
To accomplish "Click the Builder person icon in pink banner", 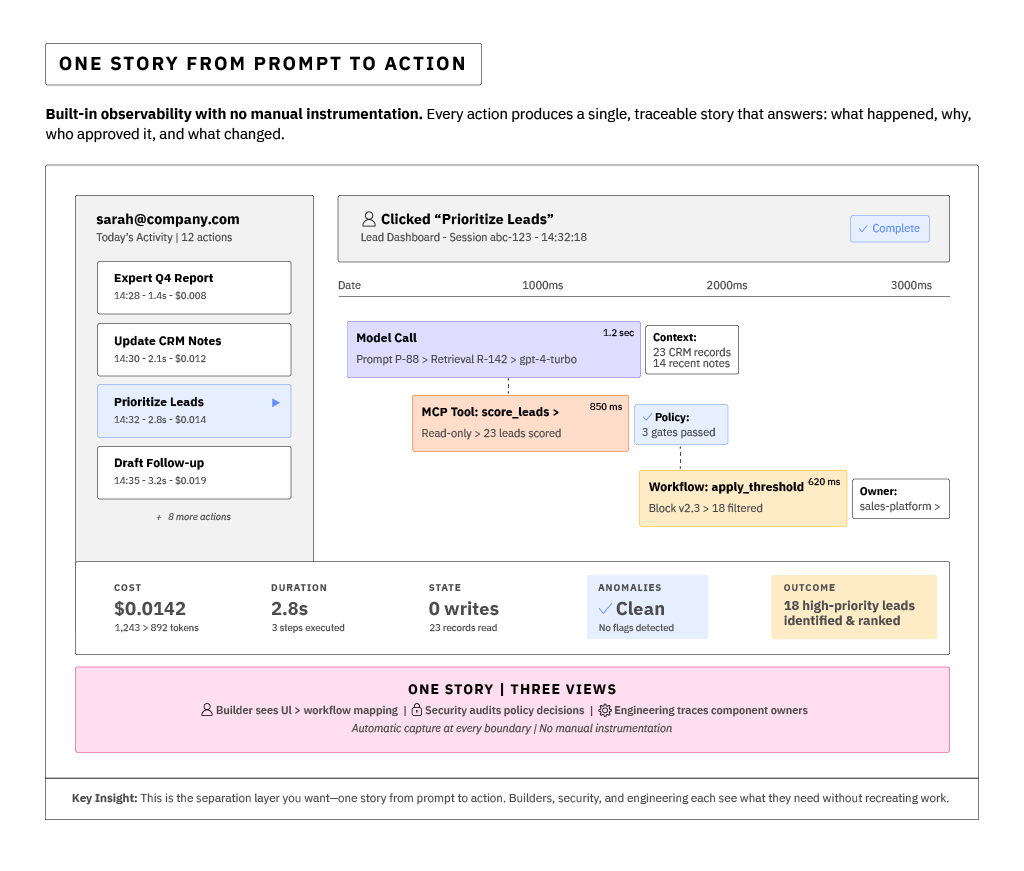I will coord(206,710).
